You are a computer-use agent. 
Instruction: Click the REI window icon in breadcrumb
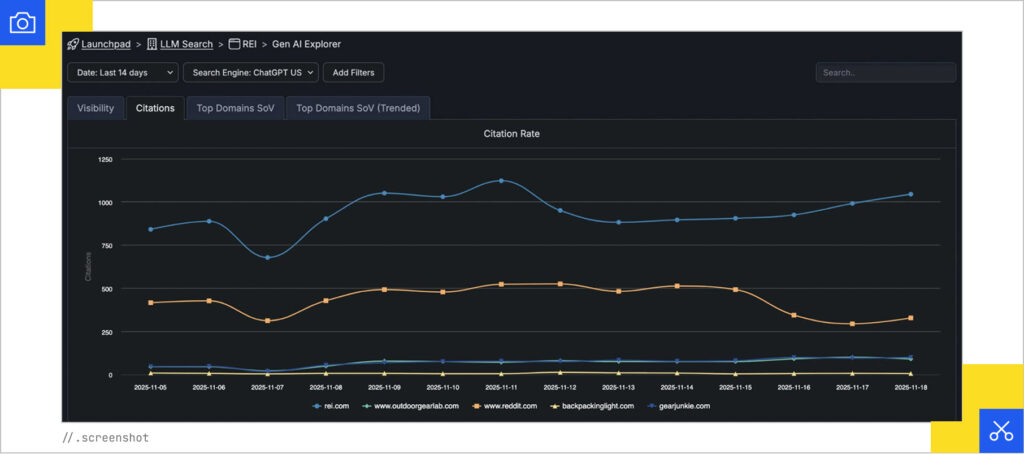pos(234,44)
